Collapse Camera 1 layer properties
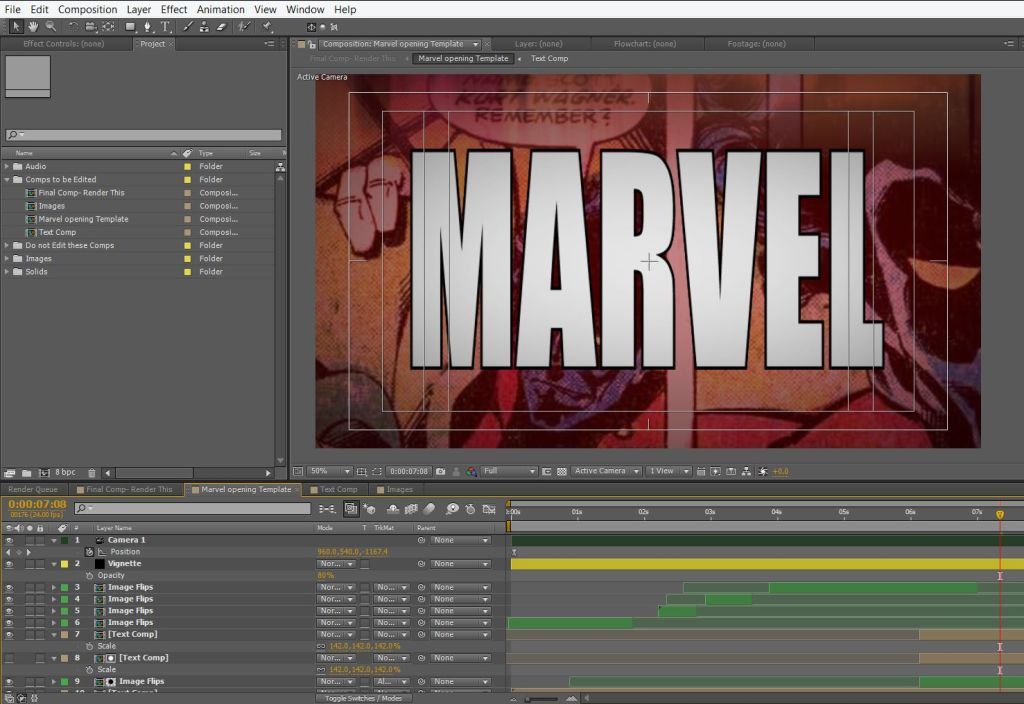This screenshot has height=704, width=1024. (x=54, y=541)
